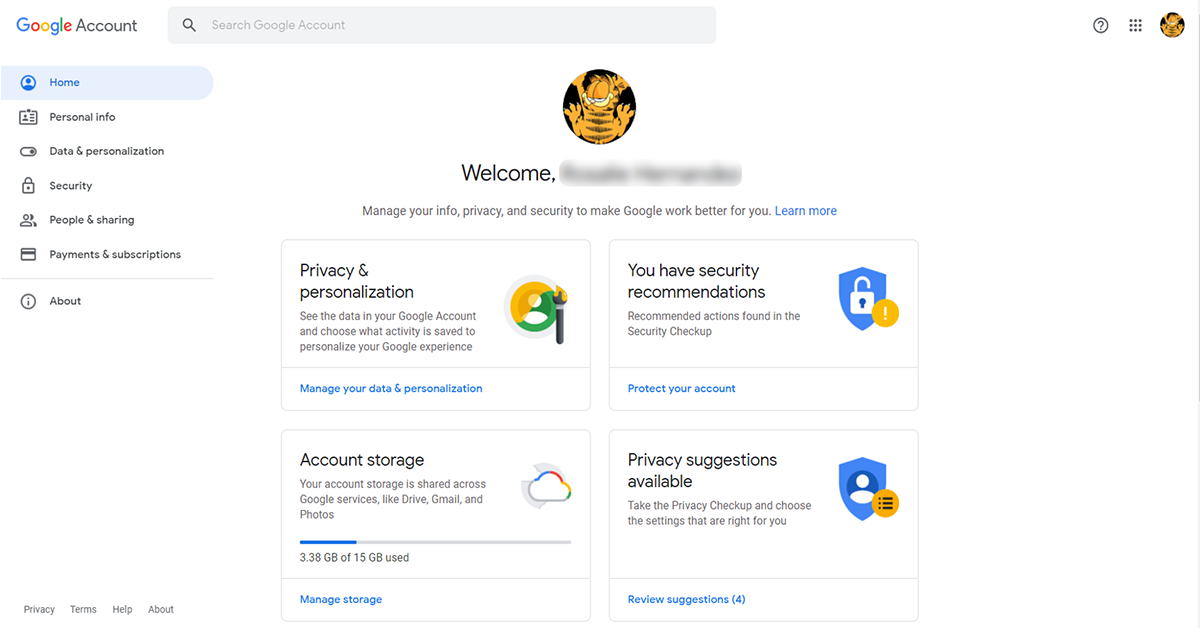Click the security shield with lock icon
Viewport: 1200px width, 628px height.
[868, 300]
